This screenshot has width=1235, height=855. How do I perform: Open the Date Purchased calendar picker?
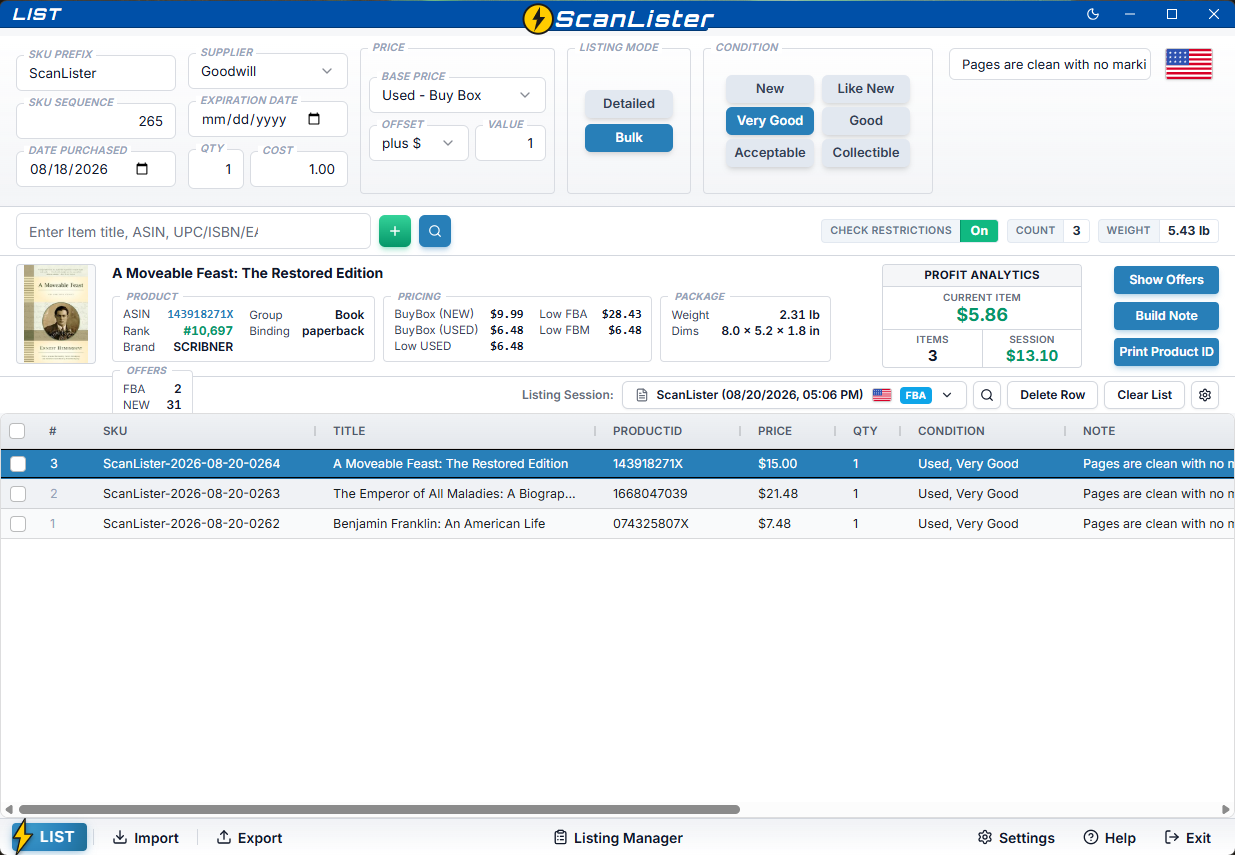(142, 169)
